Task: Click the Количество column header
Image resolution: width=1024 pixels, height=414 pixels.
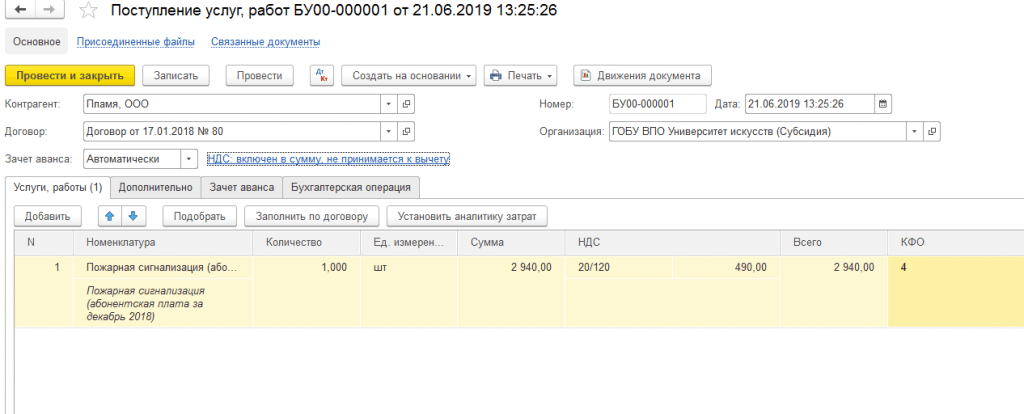Action: coord(306,242)
